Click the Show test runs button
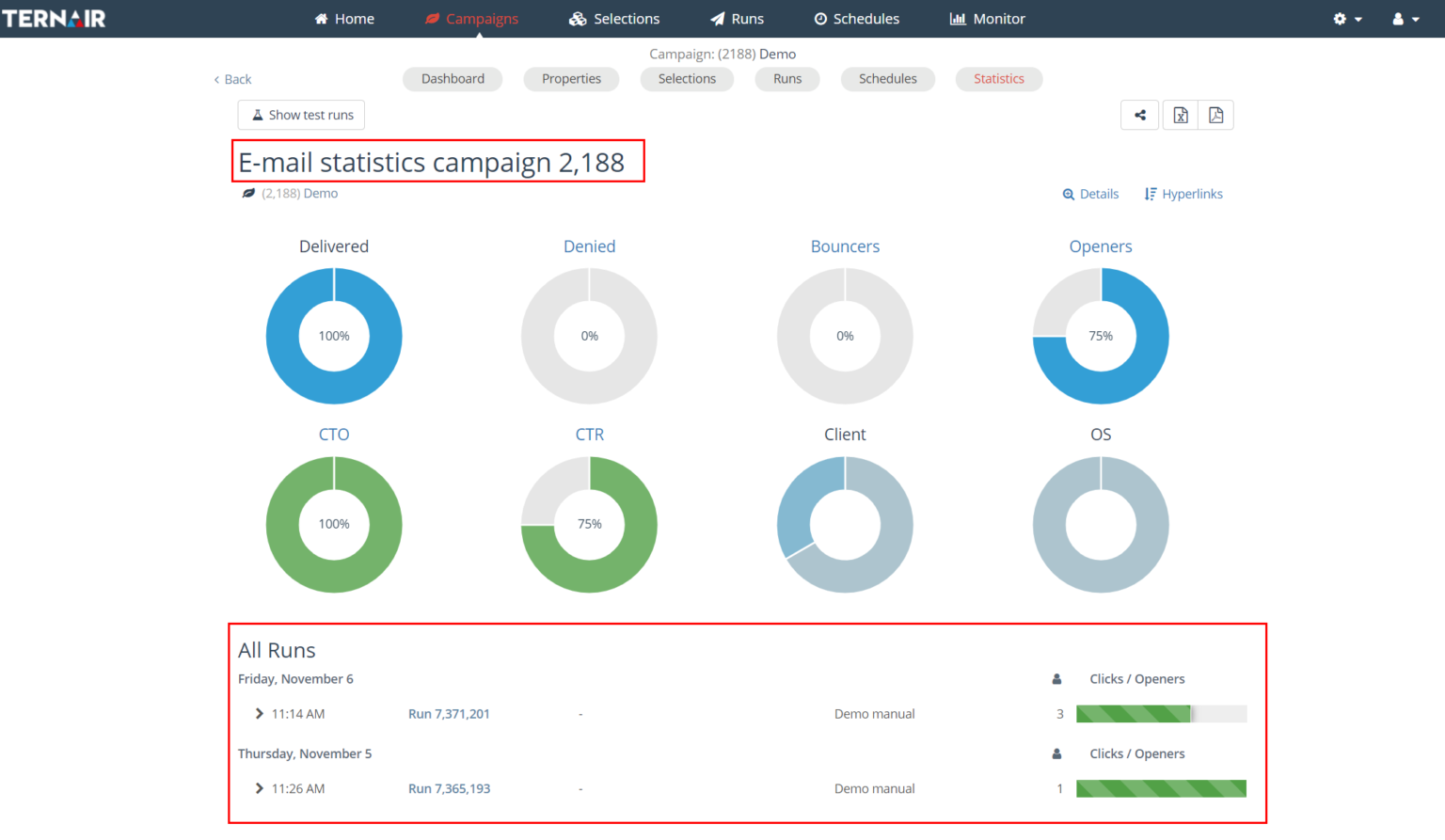Image resolution: width=1445 pixels, height=840 pixels. (301, 115)
